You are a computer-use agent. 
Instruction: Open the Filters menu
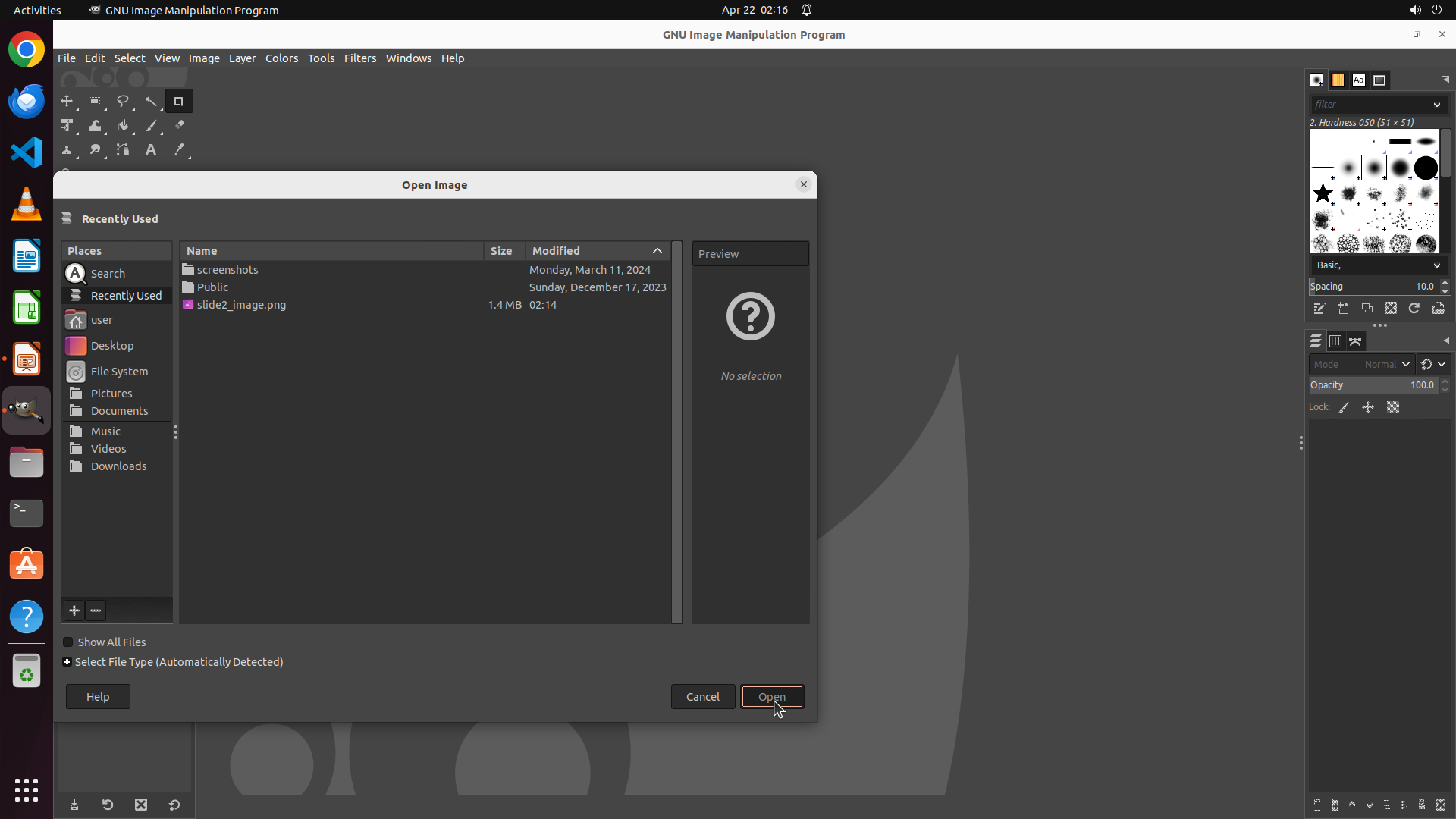point(359,58)
